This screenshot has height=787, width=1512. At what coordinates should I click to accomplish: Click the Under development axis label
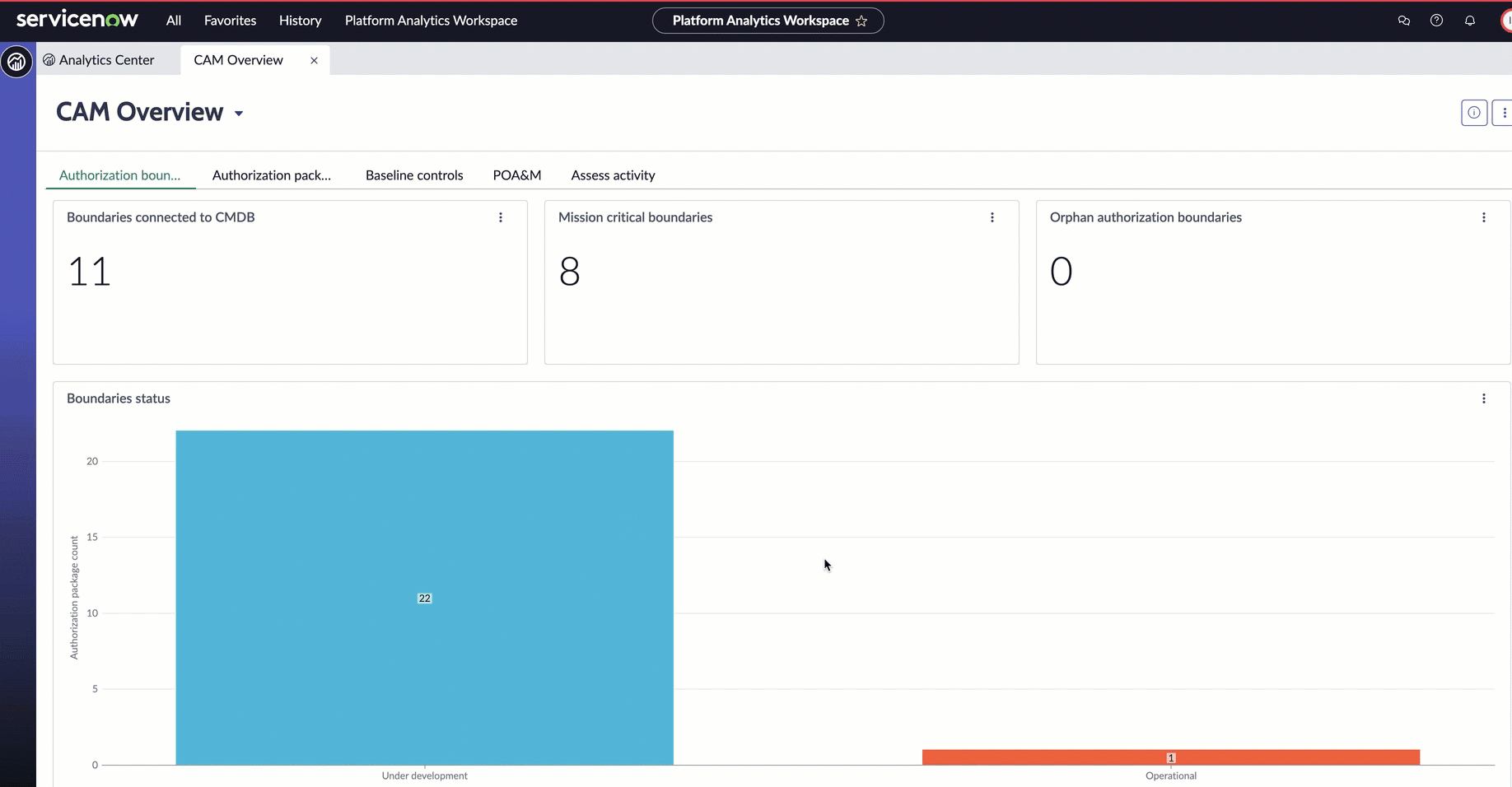[x=425, y=775]
